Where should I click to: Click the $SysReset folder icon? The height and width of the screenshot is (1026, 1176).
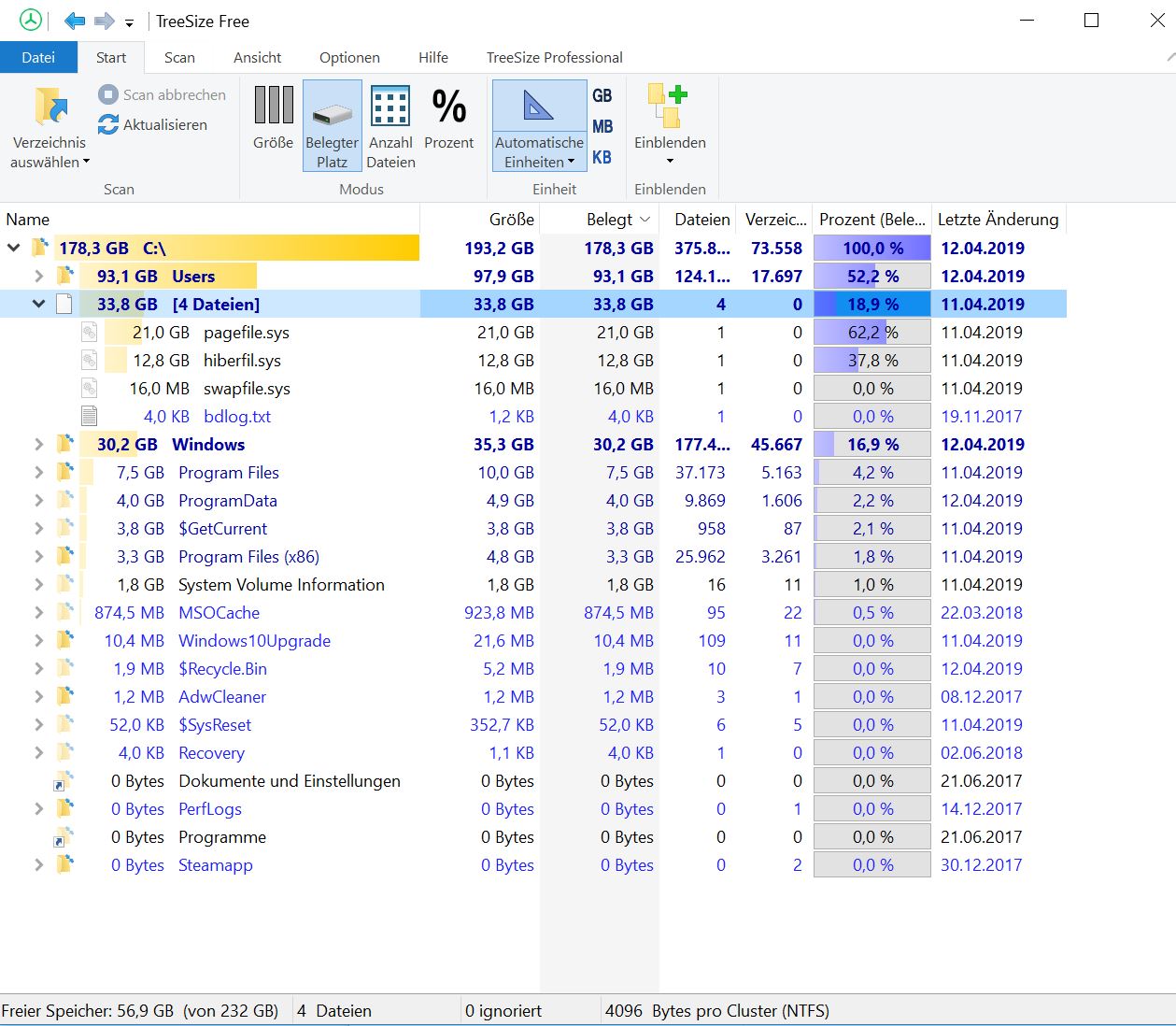tap(64, 724)
